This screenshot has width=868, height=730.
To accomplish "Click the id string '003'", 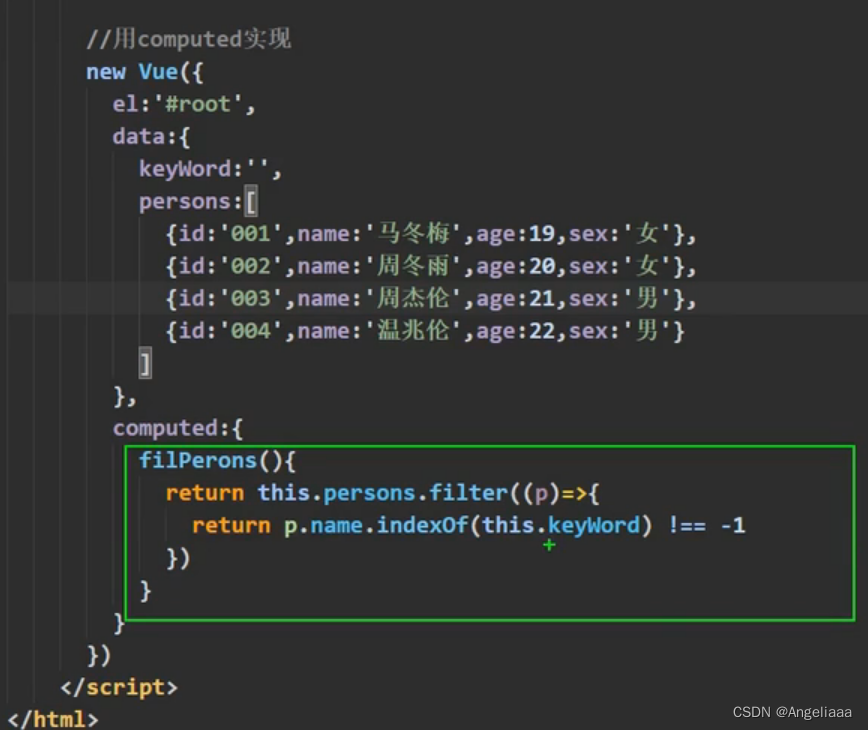I will tap(251, 299).
